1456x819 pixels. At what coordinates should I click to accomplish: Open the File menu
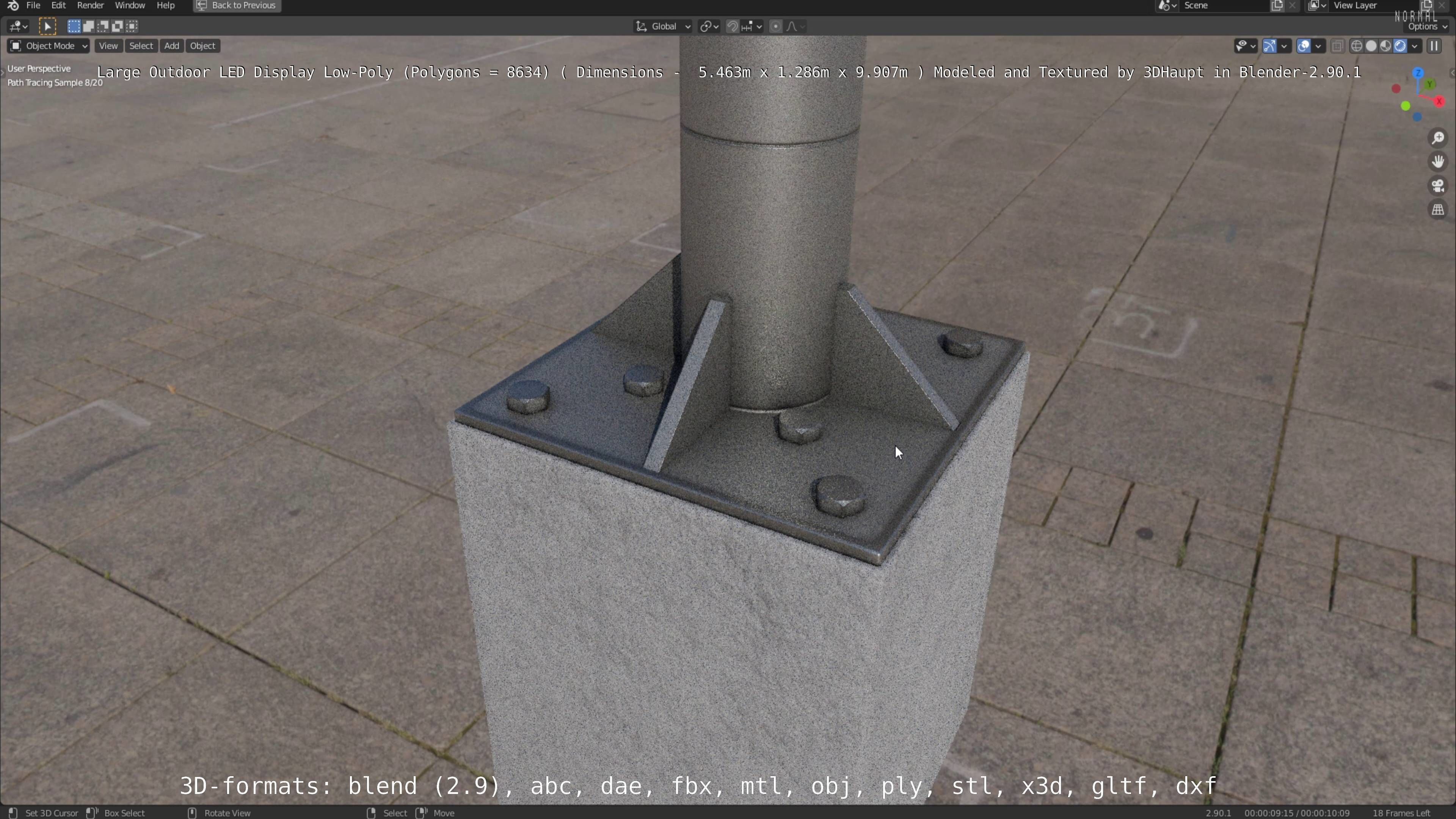click(x=33, y=6)
